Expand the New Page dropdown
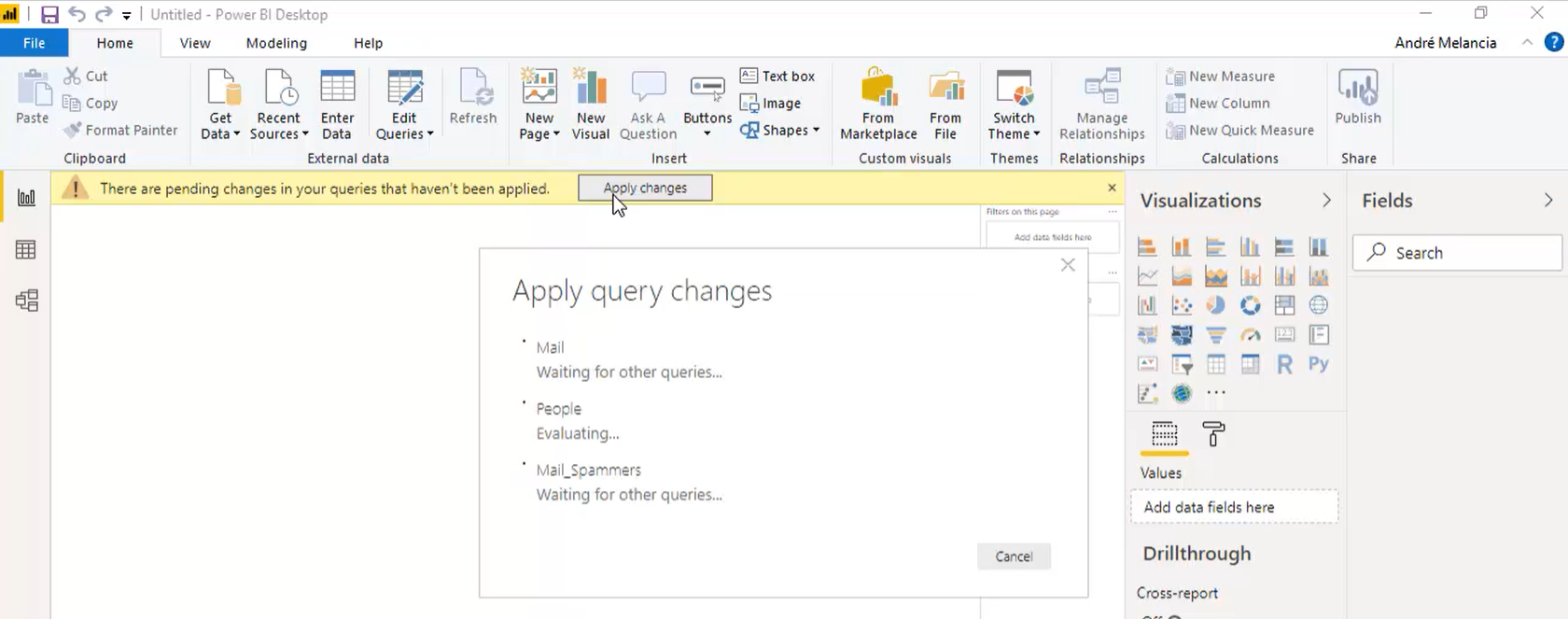This screenshot has width=1568, height=619. coord(539,105)
